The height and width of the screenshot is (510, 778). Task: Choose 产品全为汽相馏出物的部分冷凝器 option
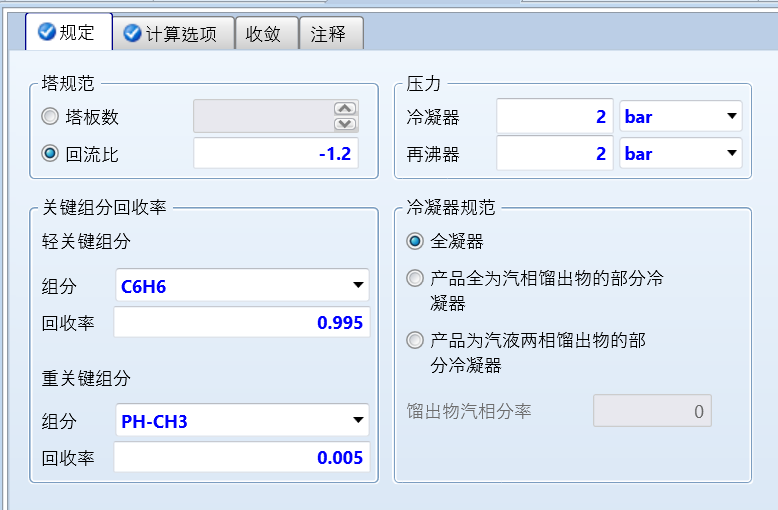click(x=415, y=279)
